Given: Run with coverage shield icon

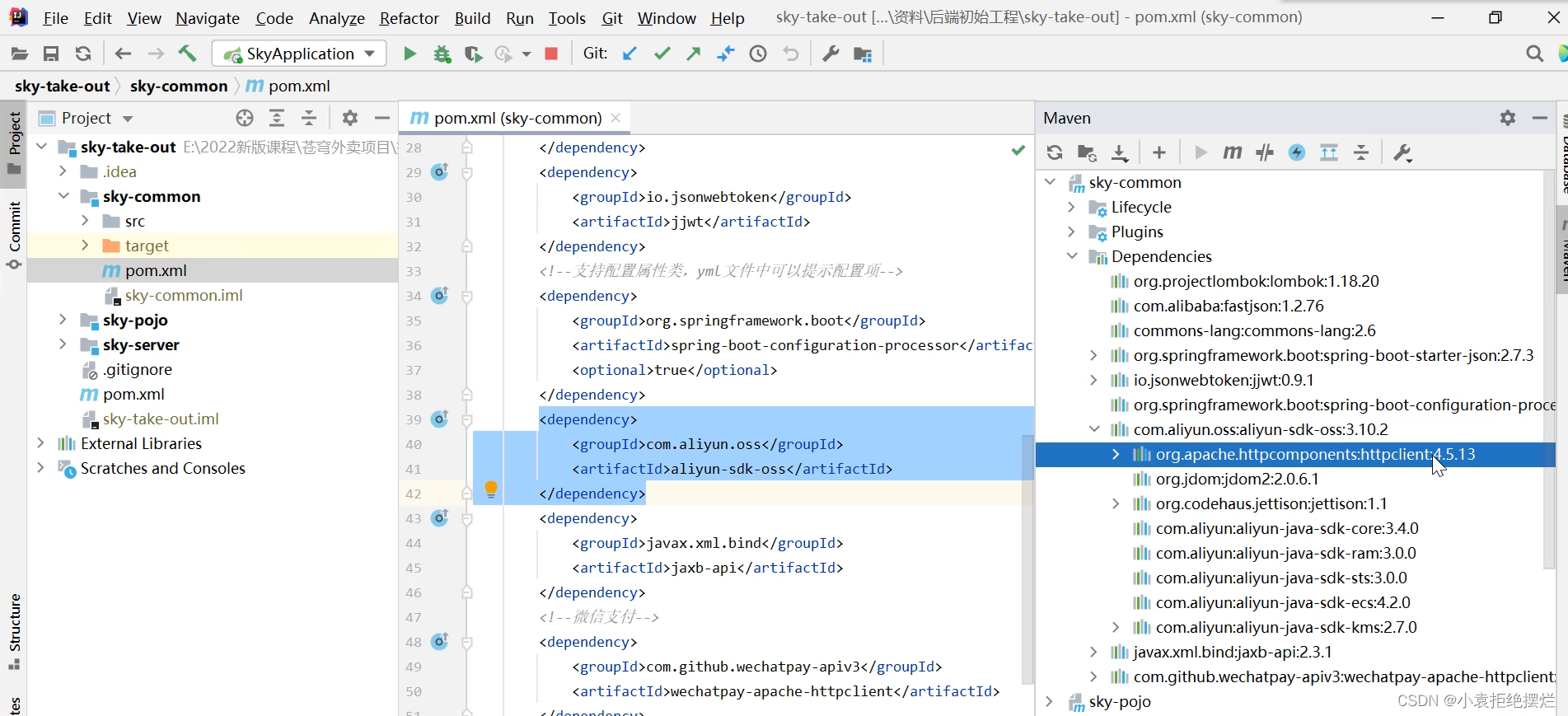Looking at the screenshot, I should click(473, 54).
